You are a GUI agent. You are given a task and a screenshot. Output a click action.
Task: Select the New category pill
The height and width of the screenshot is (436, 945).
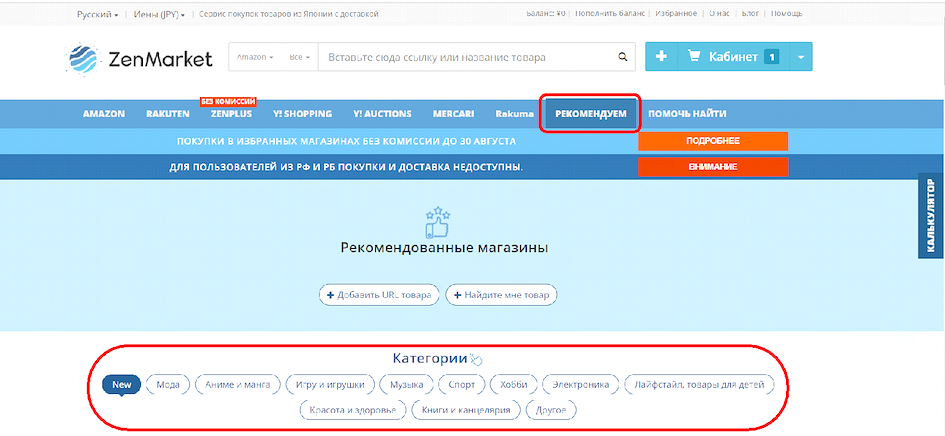click(122, 384)
